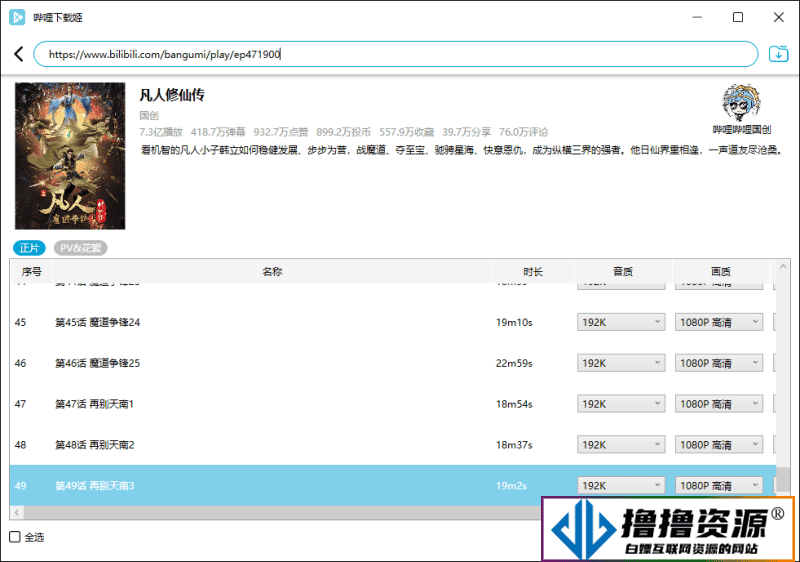Focus the bilibili URL input field
Image resolution: width=800 pixels, height=562 pixels.
point(395,54)
